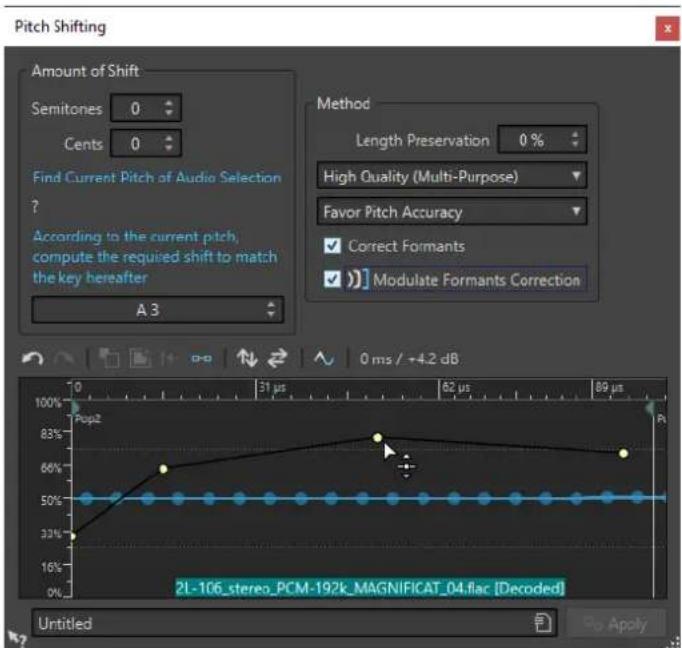The height and width of the screenshot is (648, 682).
Task: Click the 0 ms / +4.2 dB readout
Action: [x=409, y=359]
